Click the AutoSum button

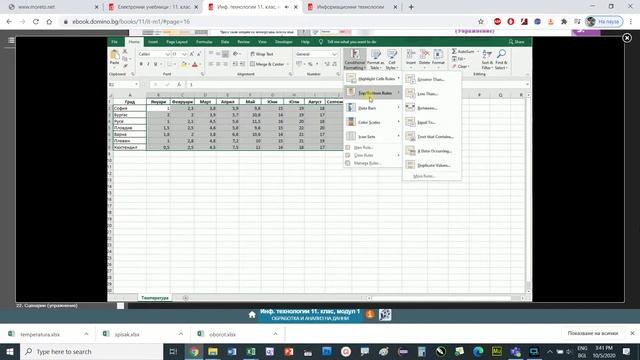tap(464, 51)
